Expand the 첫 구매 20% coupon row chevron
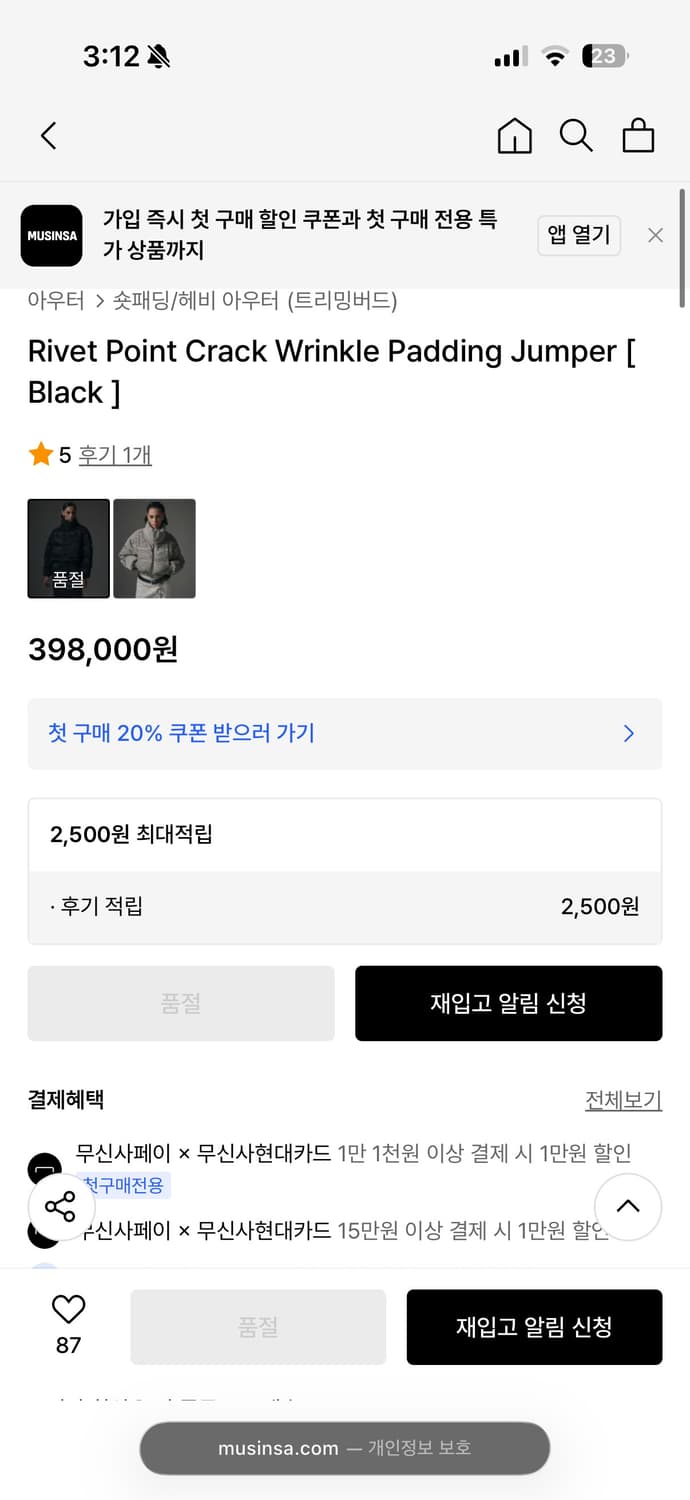Screen dimensions: 690x1500 (628, 733)
